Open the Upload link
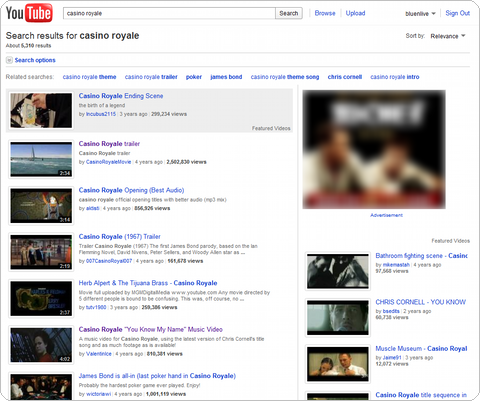The height and width of the screenshot is (401, 480). [x=355, y=13]
